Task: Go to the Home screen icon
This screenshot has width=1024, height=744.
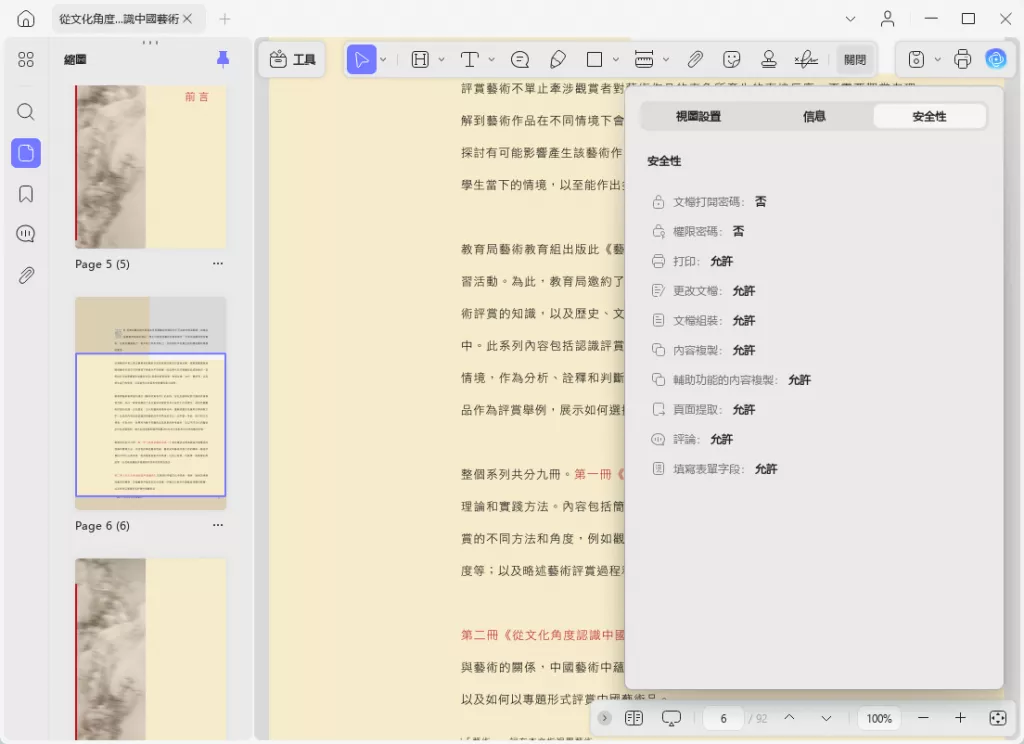Action: tap(26, 19)
